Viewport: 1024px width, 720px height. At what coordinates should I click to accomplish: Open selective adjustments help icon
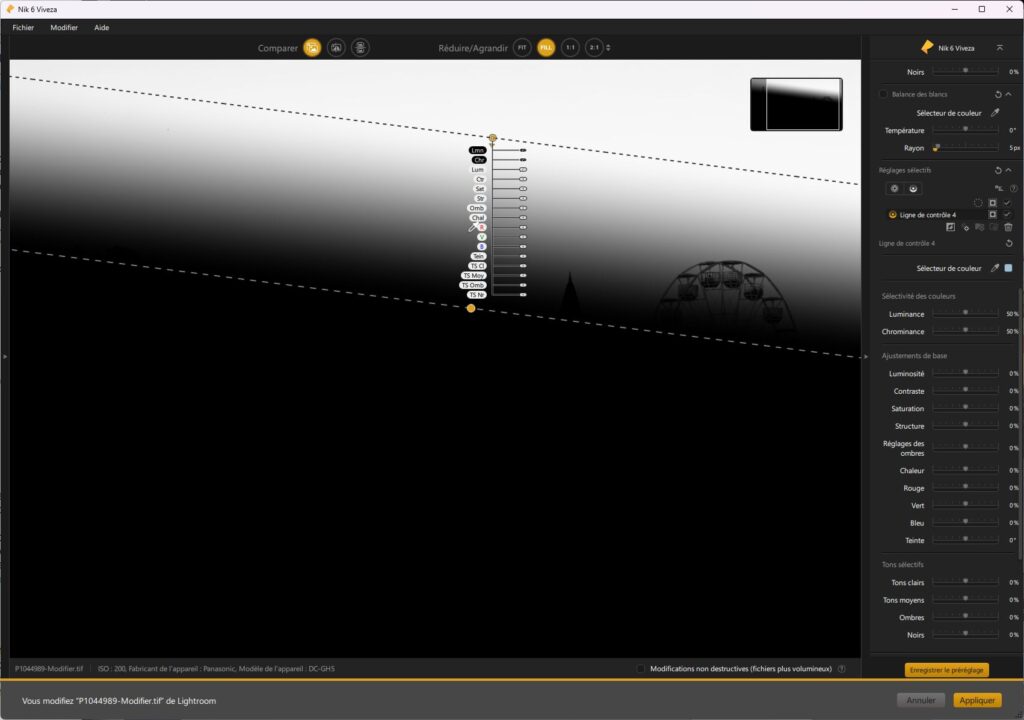[1014, 189]
